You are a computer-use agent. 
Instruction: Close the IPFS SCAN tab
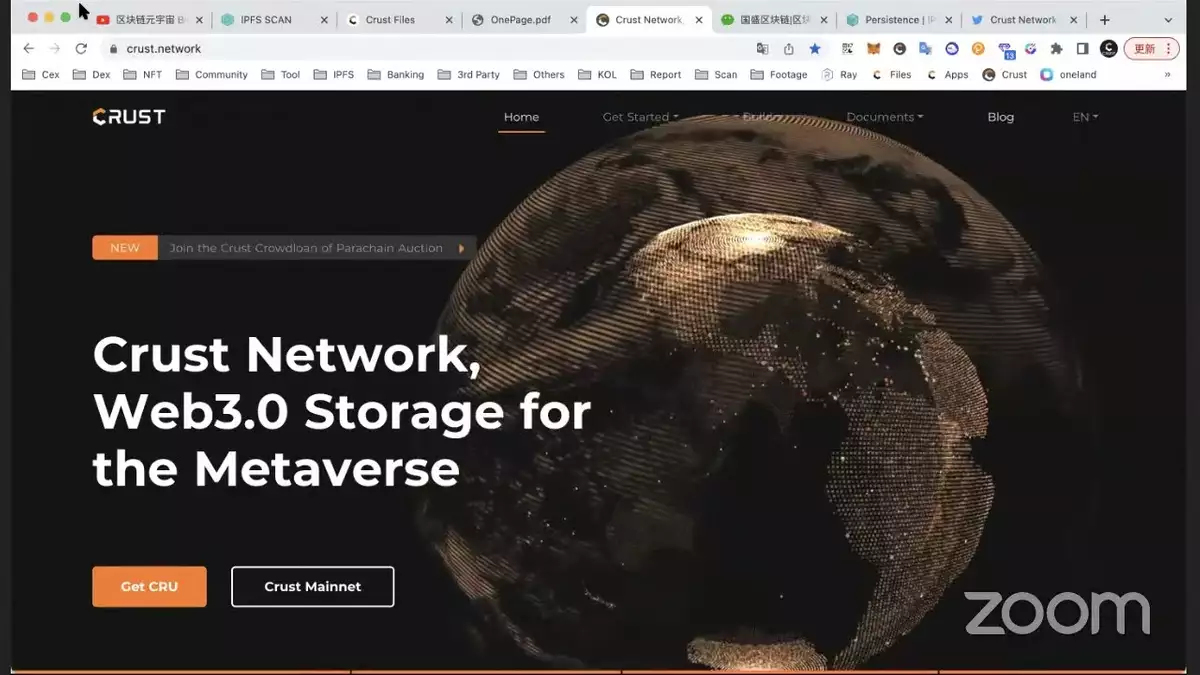click(x=324, y=20)
